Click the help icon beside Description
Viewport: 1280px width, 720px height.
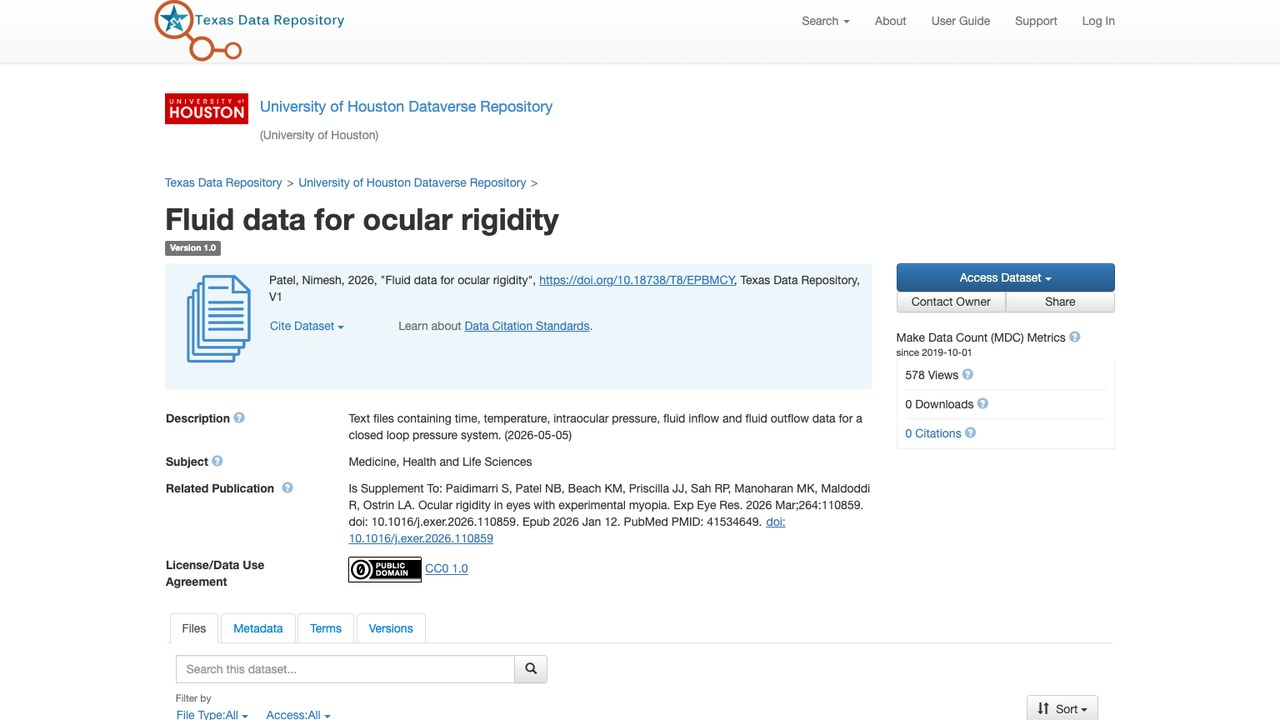239,418
